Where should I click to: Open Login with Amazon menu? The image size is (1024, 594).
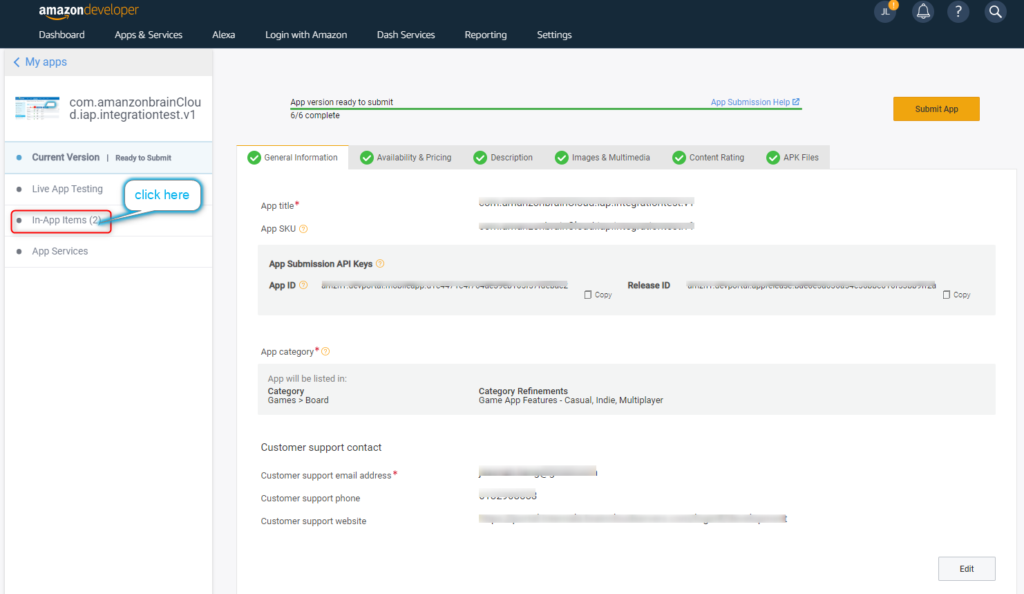coord(306,35)
